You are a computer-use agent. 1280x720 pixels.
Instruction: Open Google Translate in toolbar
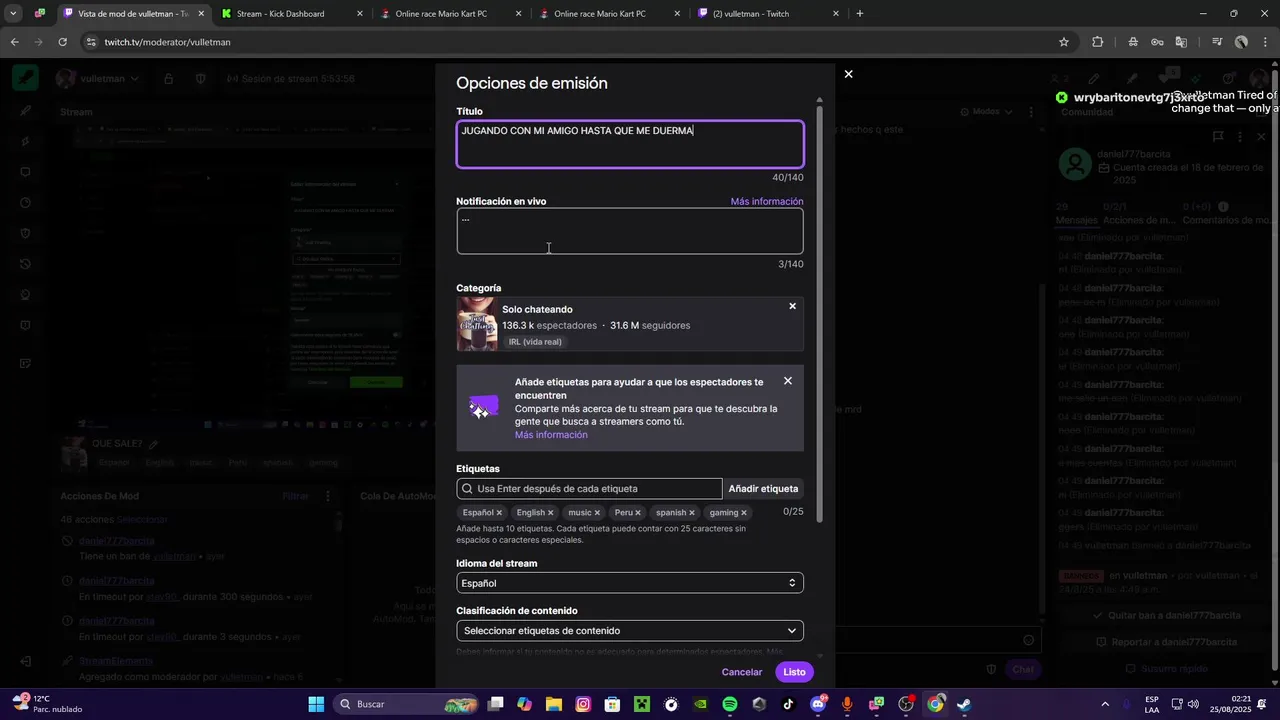pyautogui.click(x=1181, y=42)
